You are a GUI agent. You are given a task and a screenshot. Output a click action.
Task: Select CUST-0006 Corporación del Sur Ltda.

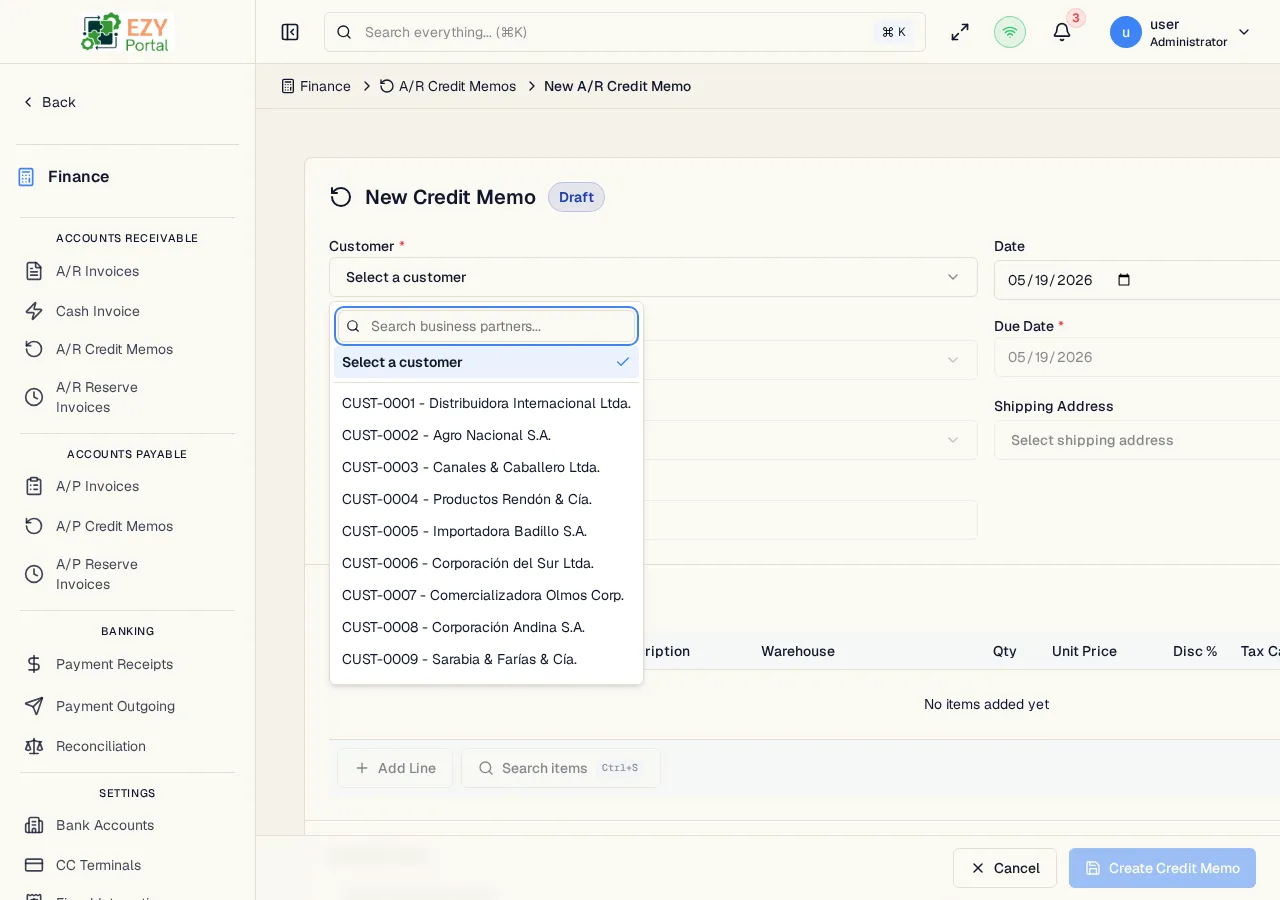pos(486,563)
